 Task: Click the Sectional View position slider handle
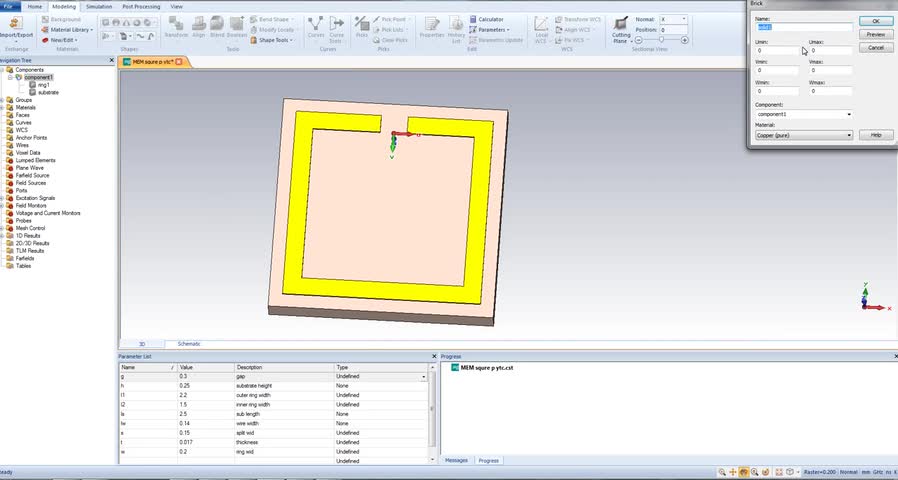[x=661, y=40]
